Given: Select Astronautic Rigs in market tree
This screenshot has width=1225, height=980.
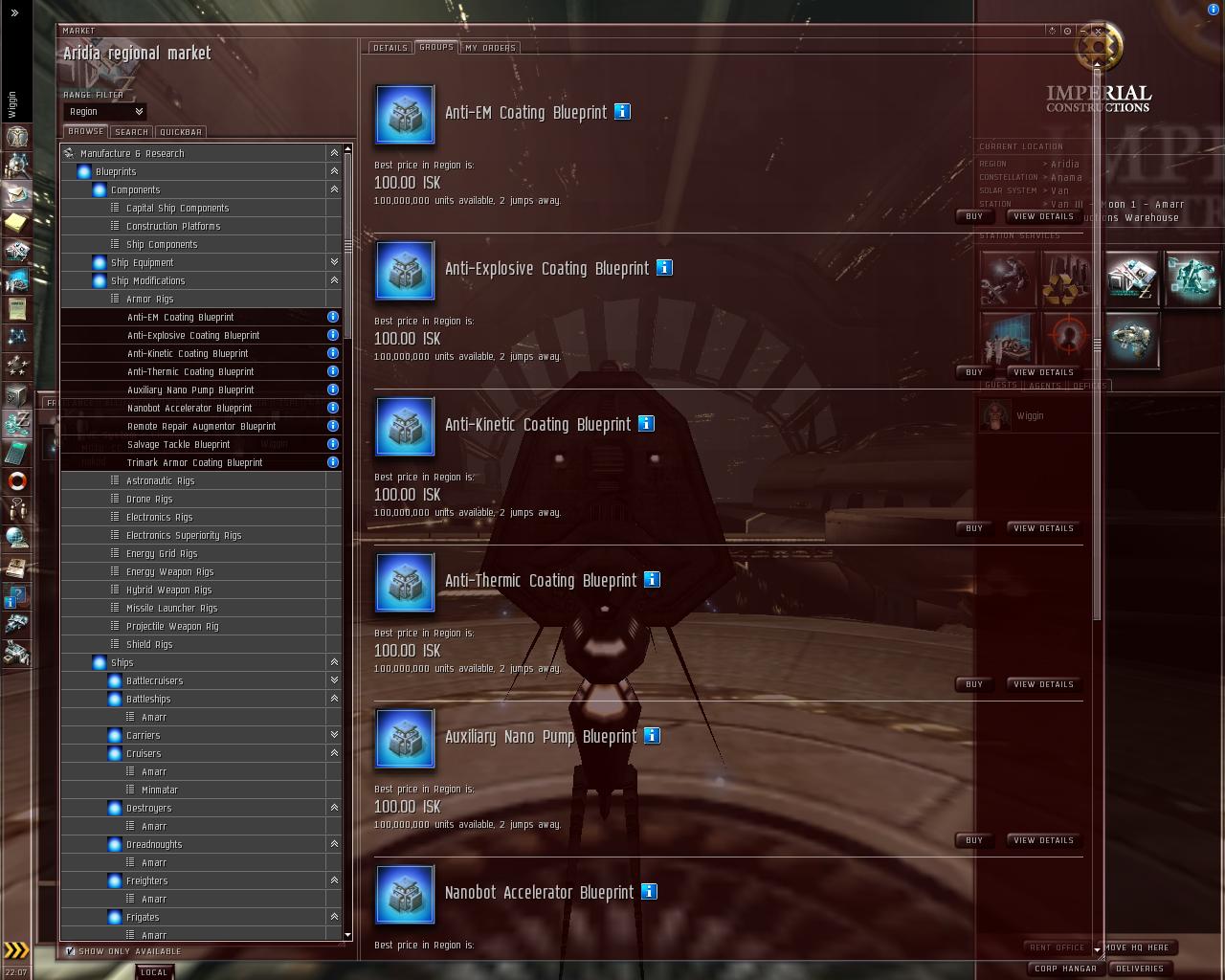Looking at the screenshot, I should point(200,480).
